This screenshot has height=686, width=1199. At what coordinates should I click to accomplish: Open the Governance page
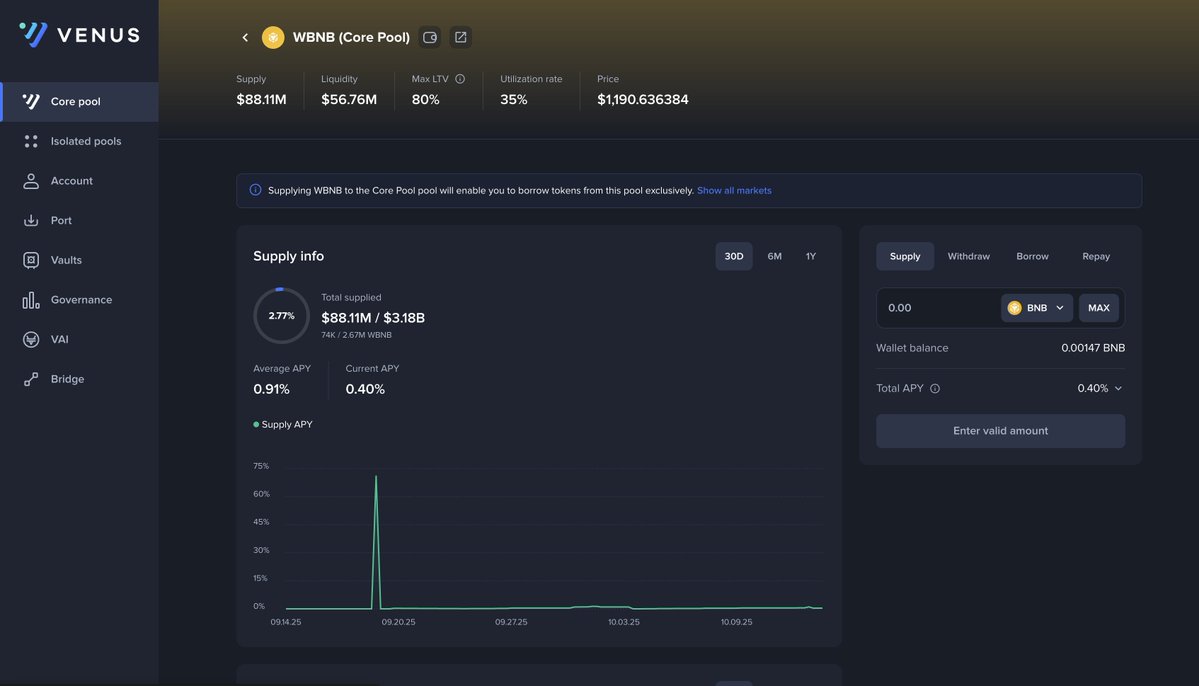[80, 301]
